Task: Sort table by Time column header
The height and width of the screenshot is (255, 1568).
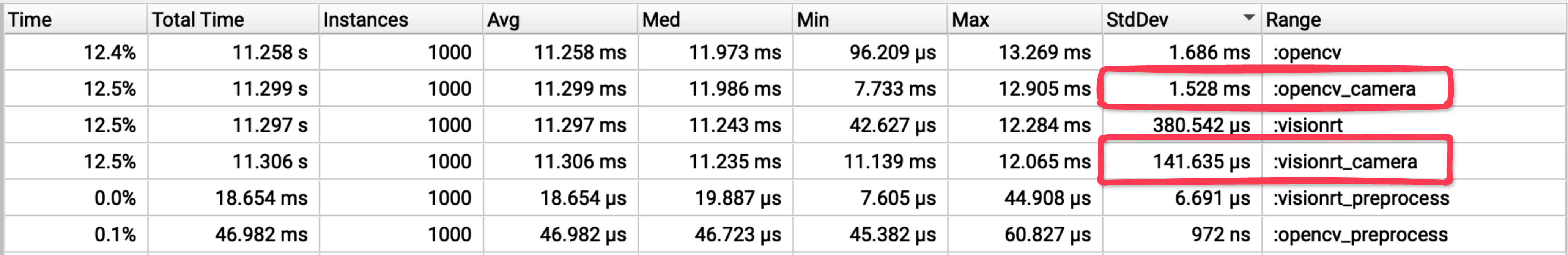Action: (30, 20)
